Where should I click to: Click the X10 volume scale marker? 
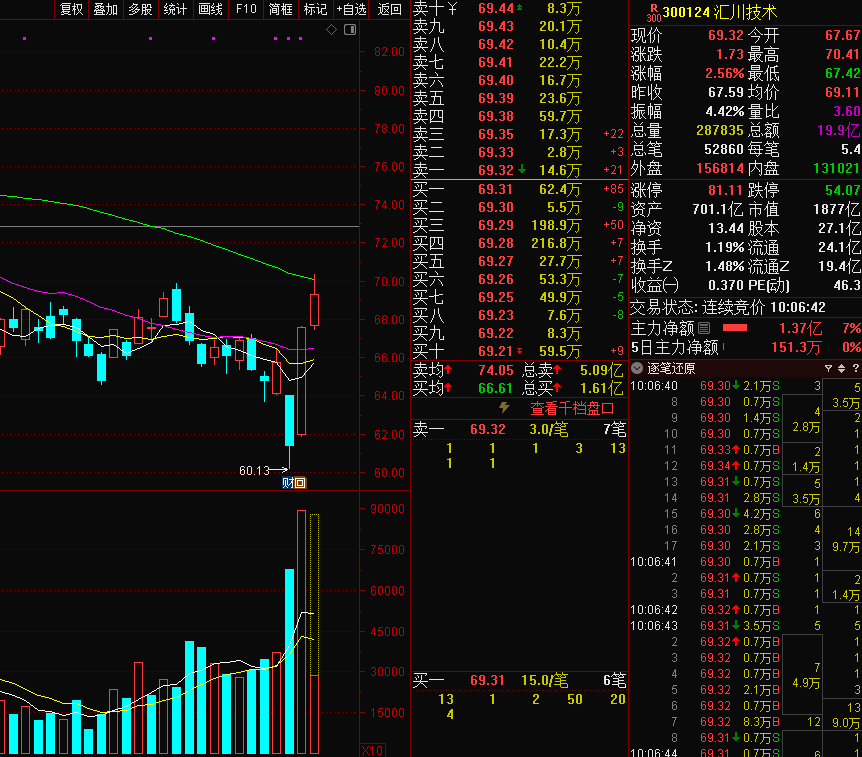point(371,750)
